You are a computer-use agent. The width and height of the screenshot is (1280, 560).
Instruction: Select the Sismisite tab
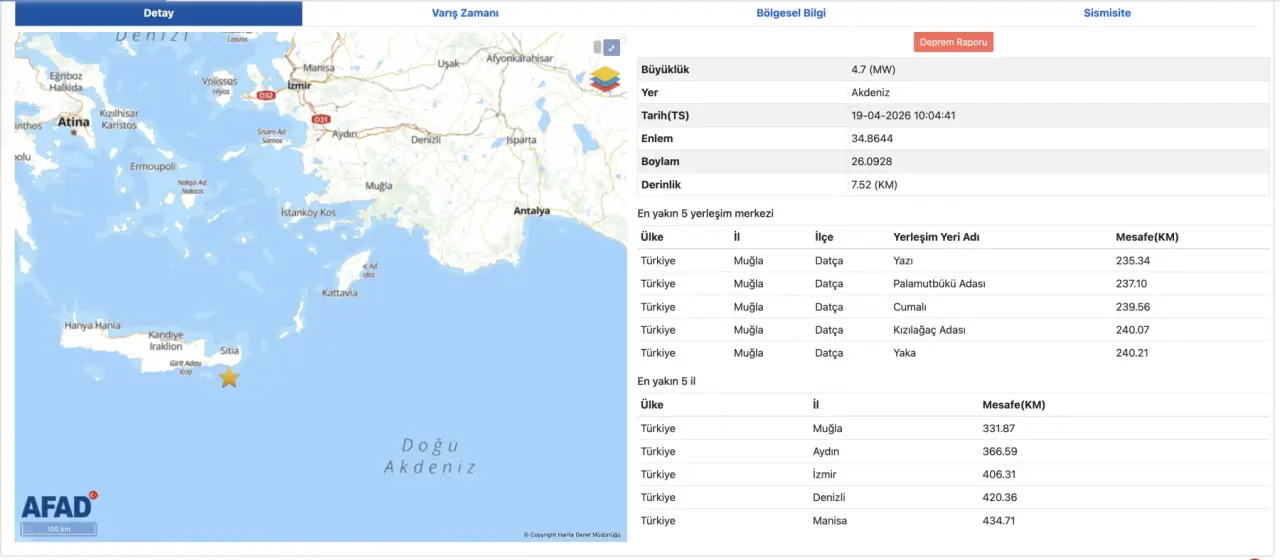pyautogui.click(x=1107, y=13)
